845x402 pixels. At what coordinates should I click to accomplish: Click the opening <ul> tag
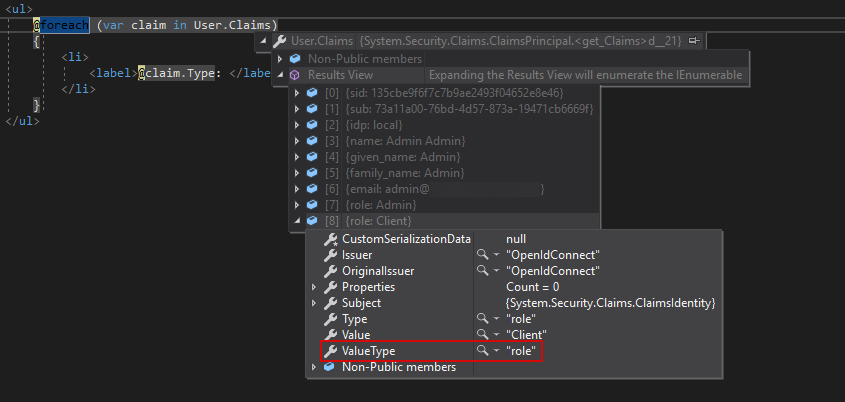click(x=19, y=9)
